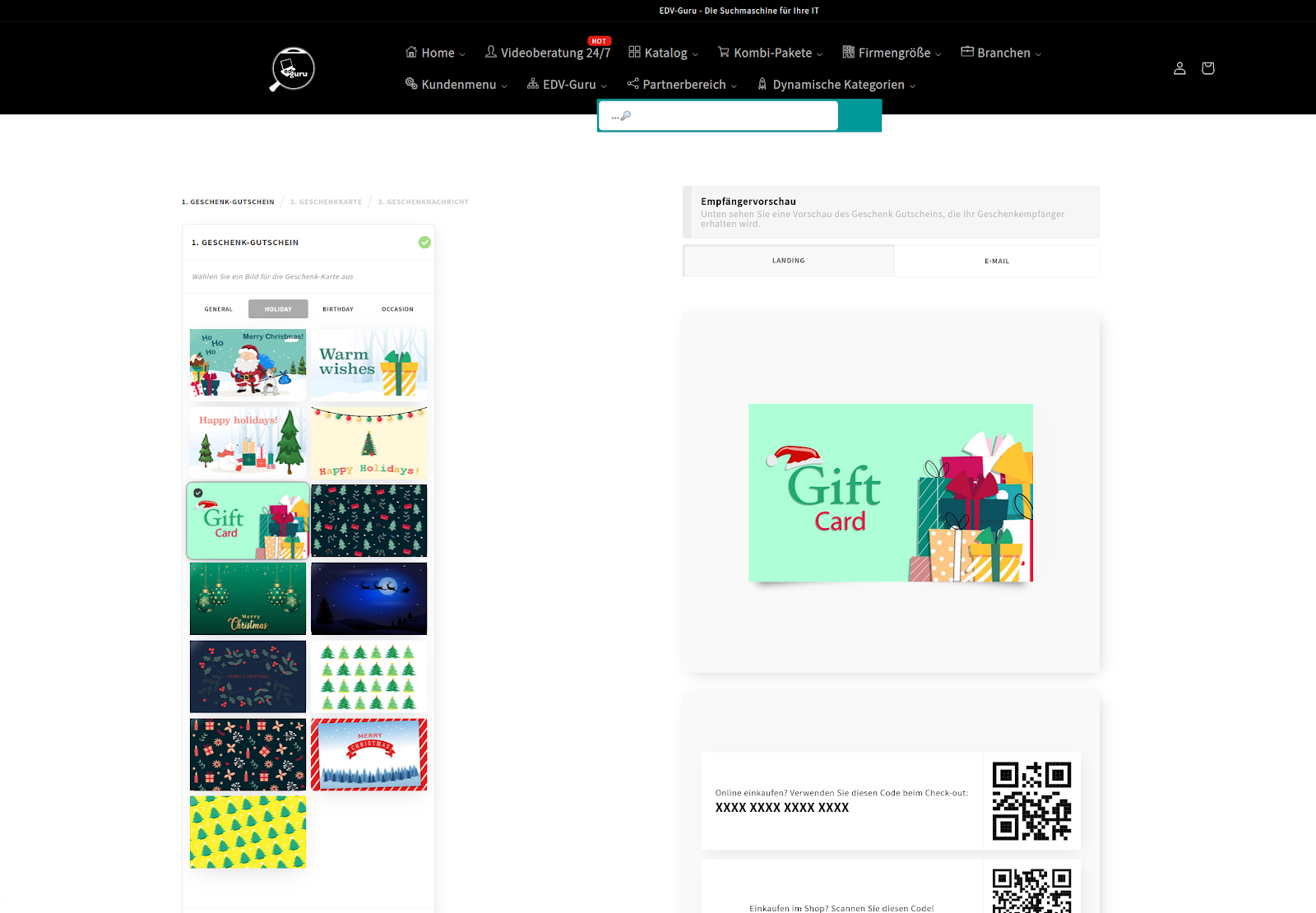Open the Videoberatung 24/7 menu item
The width and height of the screenshot is (1316, 913).
548,53
